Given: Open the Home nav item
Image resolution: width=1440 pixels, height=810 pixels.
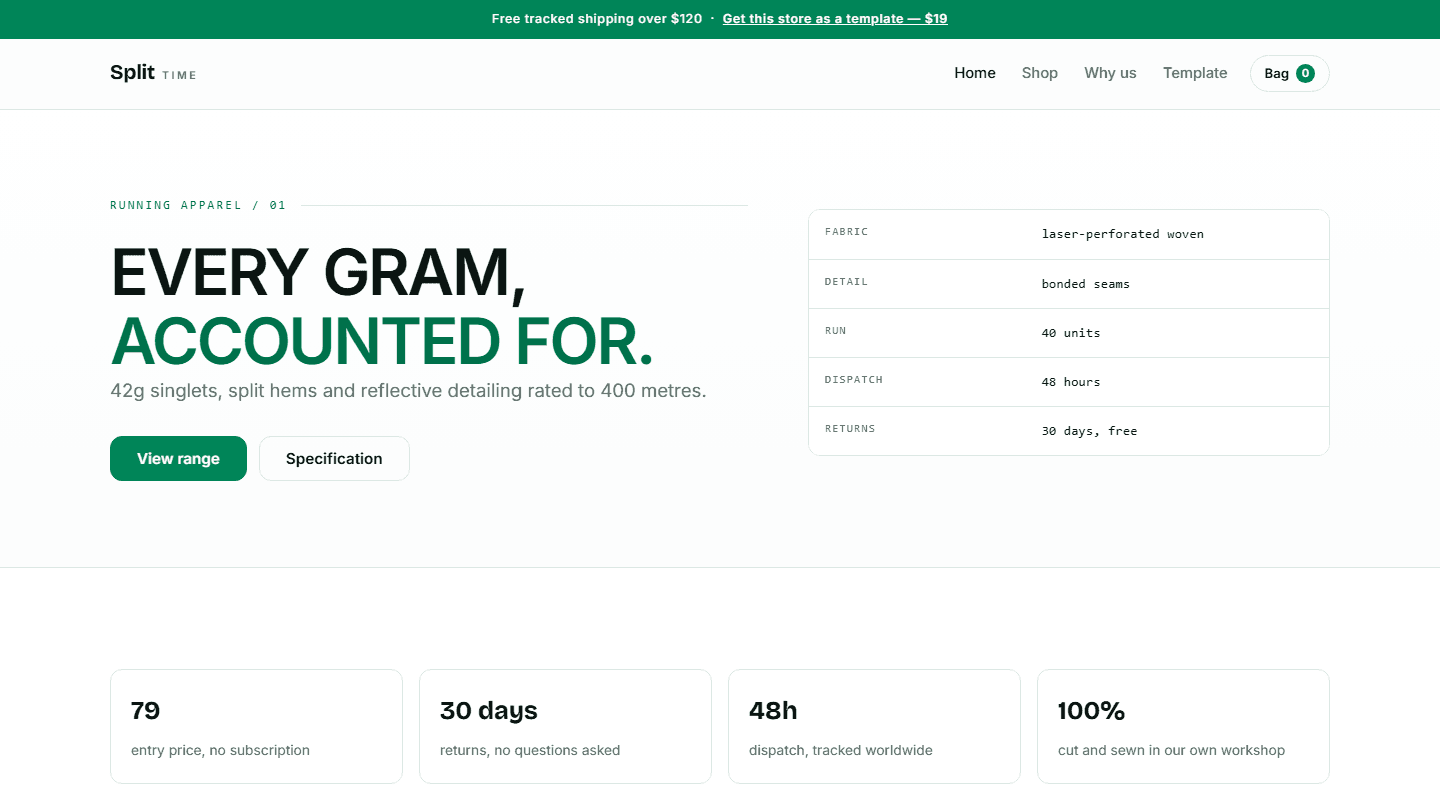Looking at the screenshot, I should [975, 73].
